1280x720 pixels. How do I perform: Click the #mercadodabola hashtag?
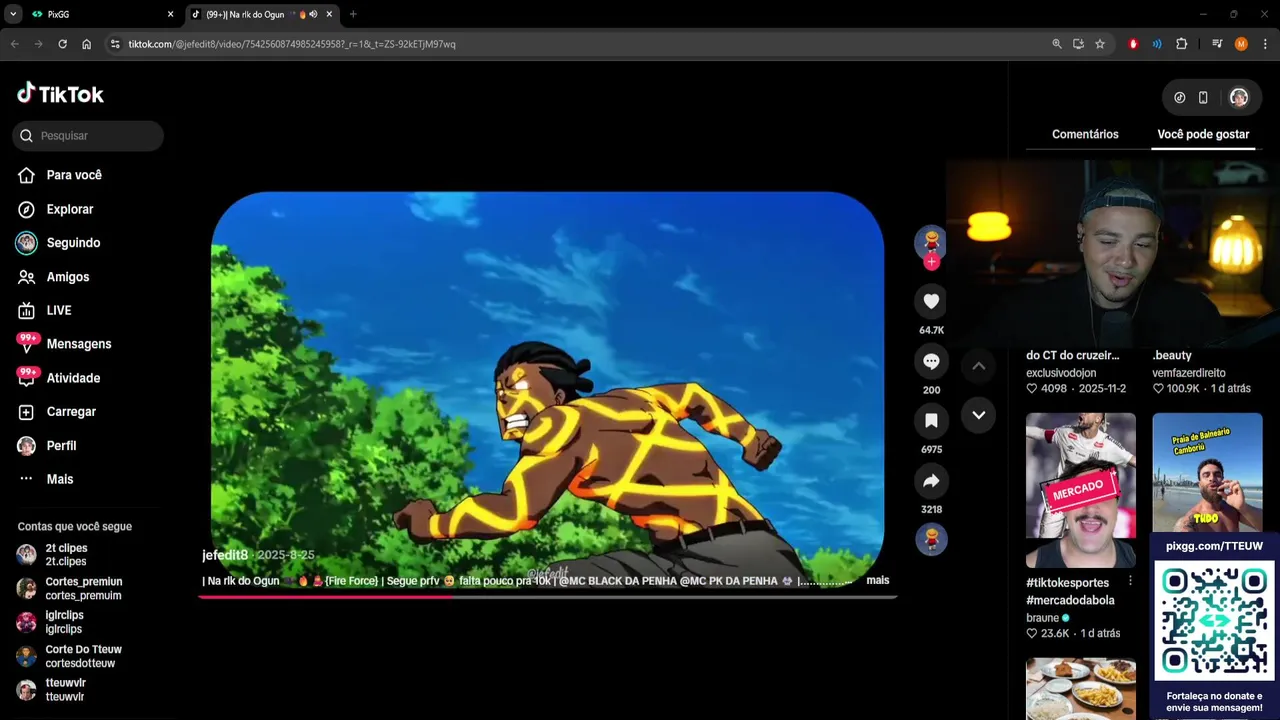tap(1070, 600)
